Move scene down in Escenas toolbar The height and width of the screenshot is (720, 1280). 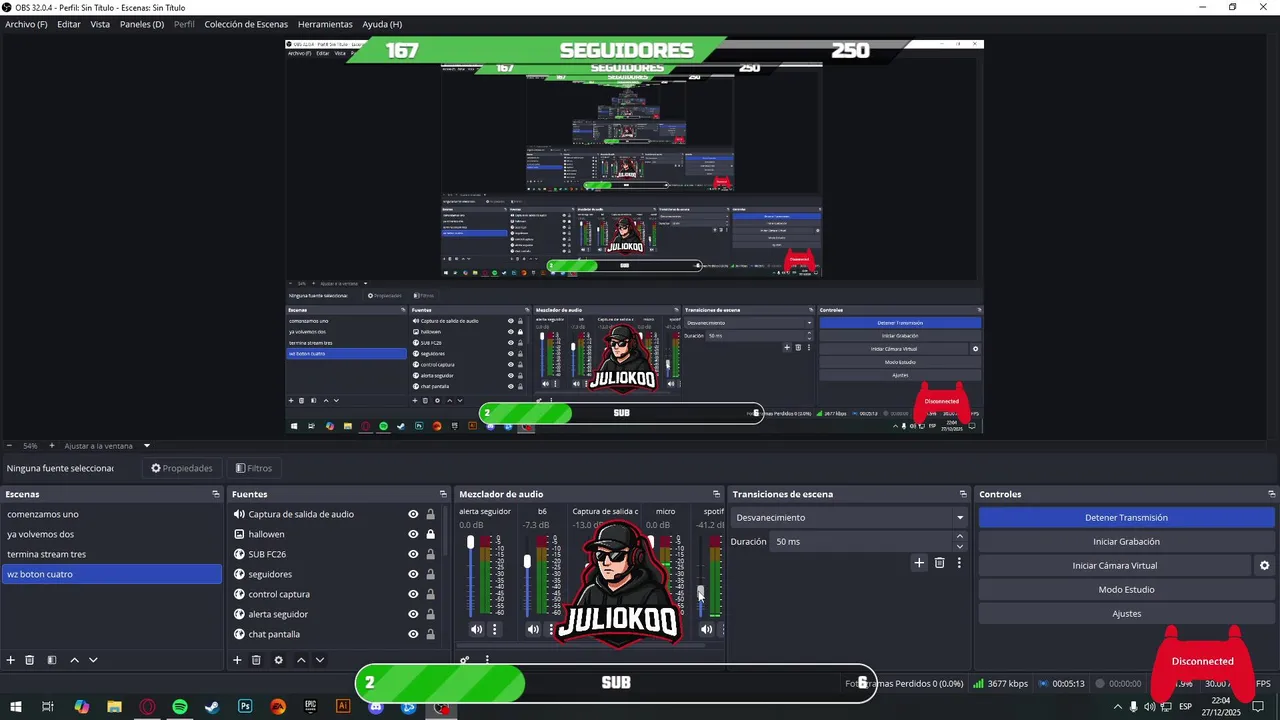(x=93, y=660)
